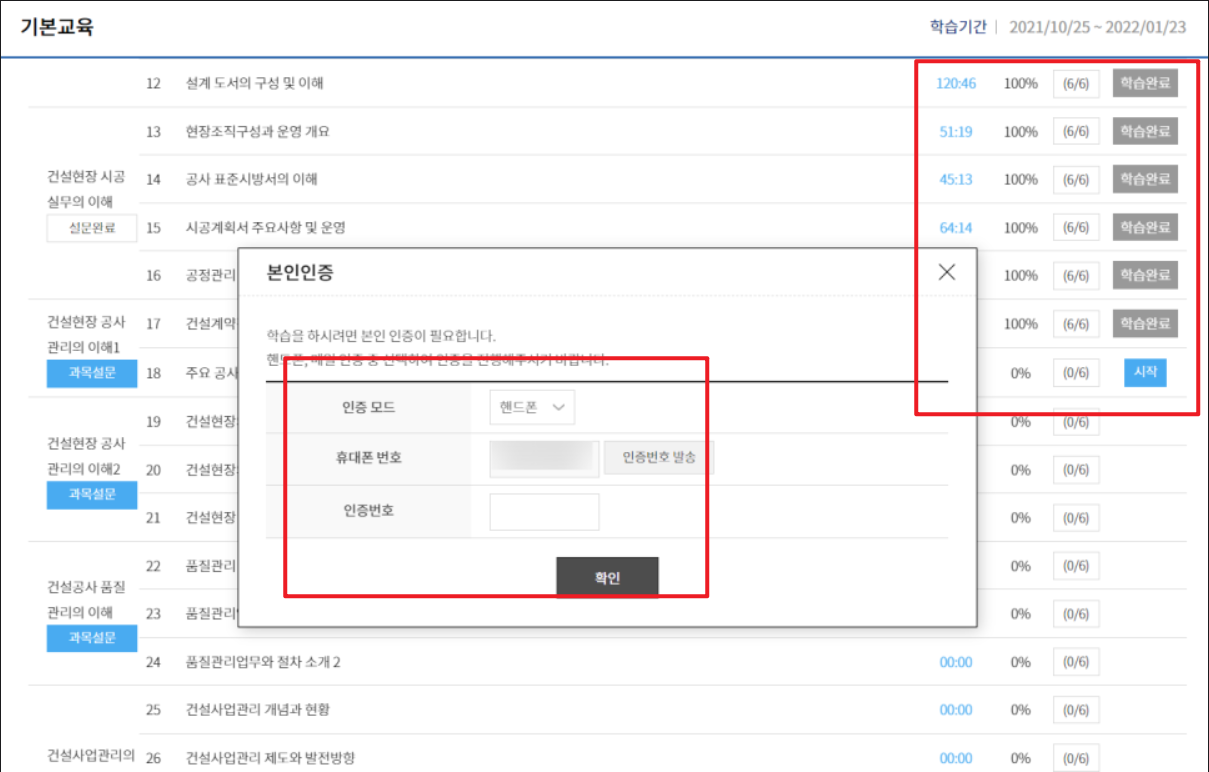Start lesson 18 using the 시작 button
The width and height of the screenshot is (1209, 772).
[x=1144, y=371]
